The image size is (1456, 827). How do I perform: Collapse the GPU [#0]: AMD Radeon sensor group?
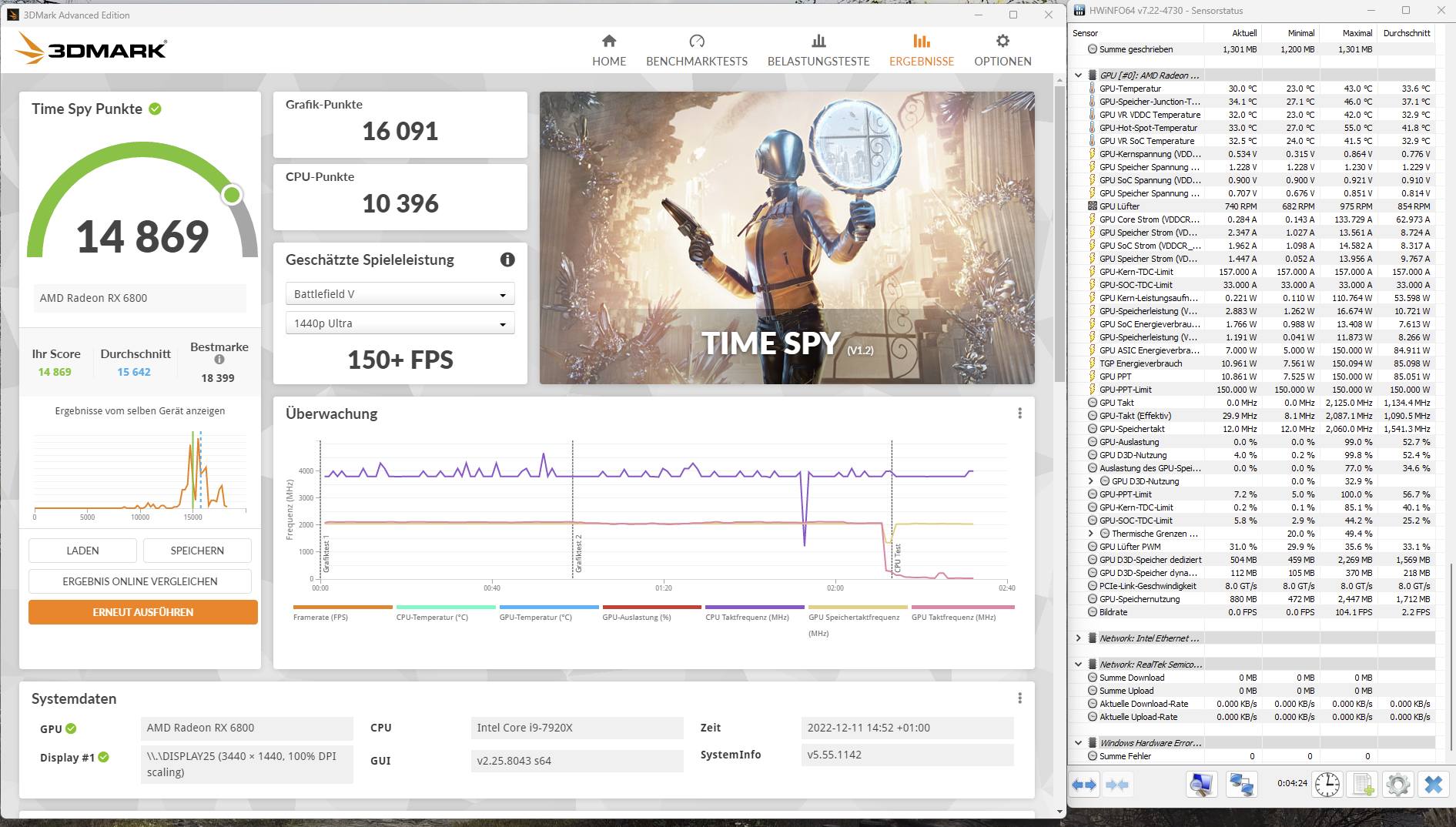click(1078, 75)
